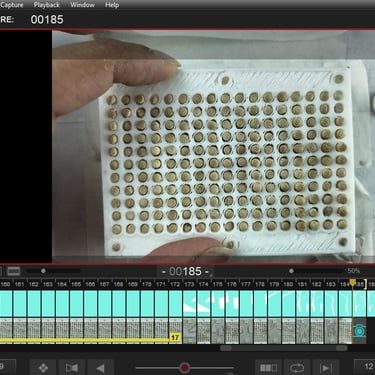
Task: Click the frame number field above timeline
Action: click(185, 271)
